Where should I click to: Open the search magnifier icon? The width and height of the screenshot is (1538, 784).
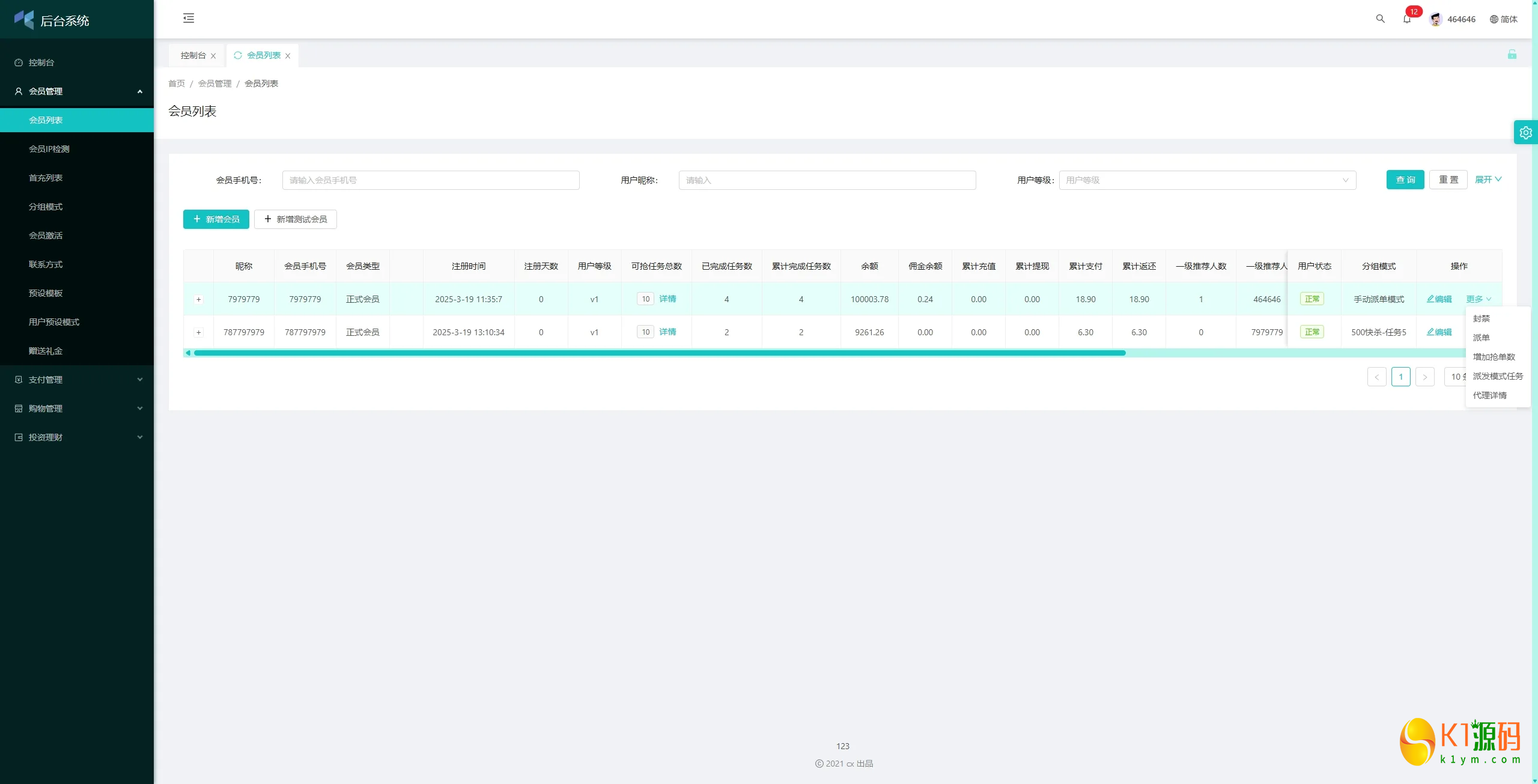pyautogui.click(x=1380, y=19)
